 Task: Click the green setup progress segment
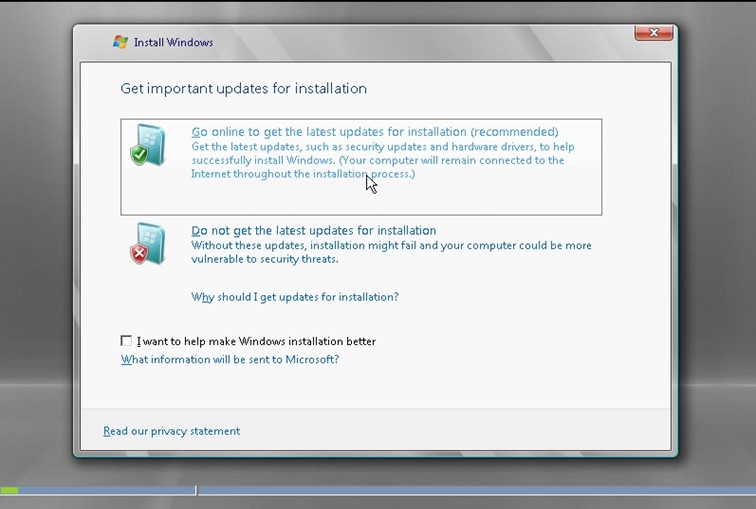pyautogui.click(x=9, y=491)
